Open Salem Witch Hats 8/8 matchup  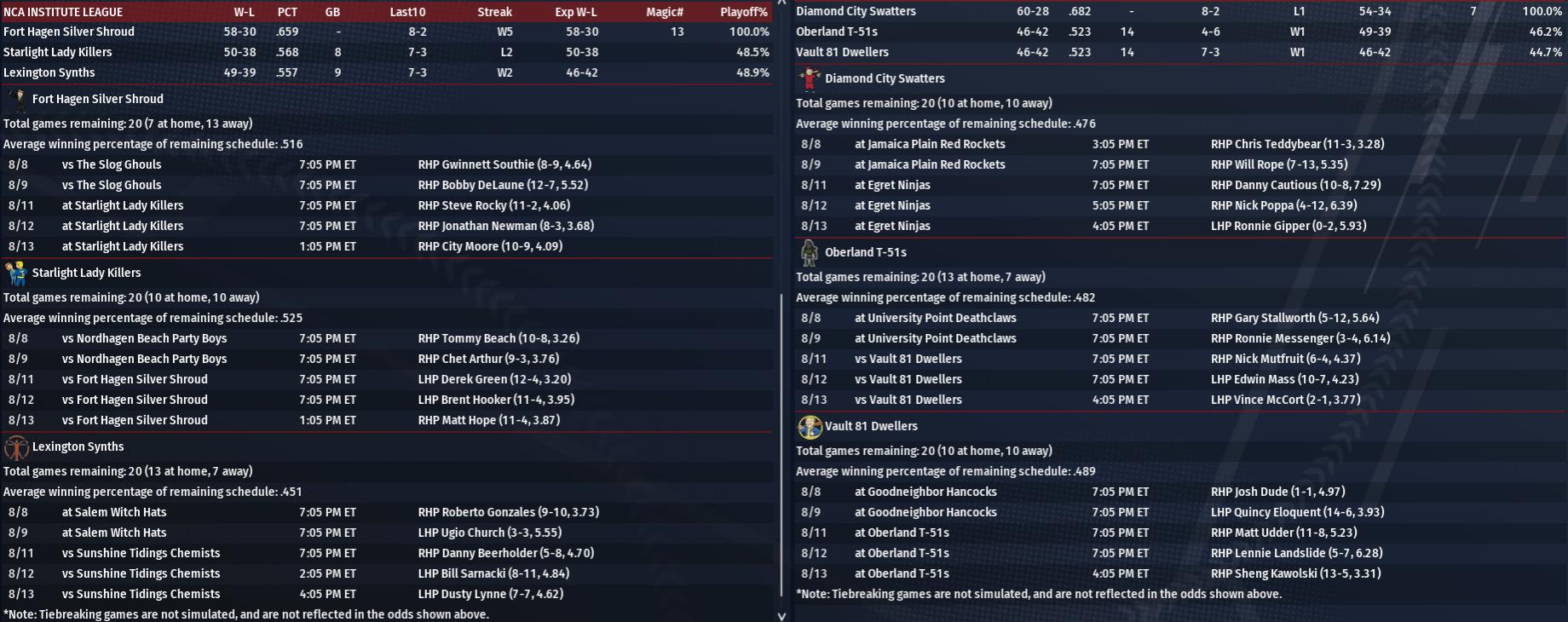click(x=113, y=512)
